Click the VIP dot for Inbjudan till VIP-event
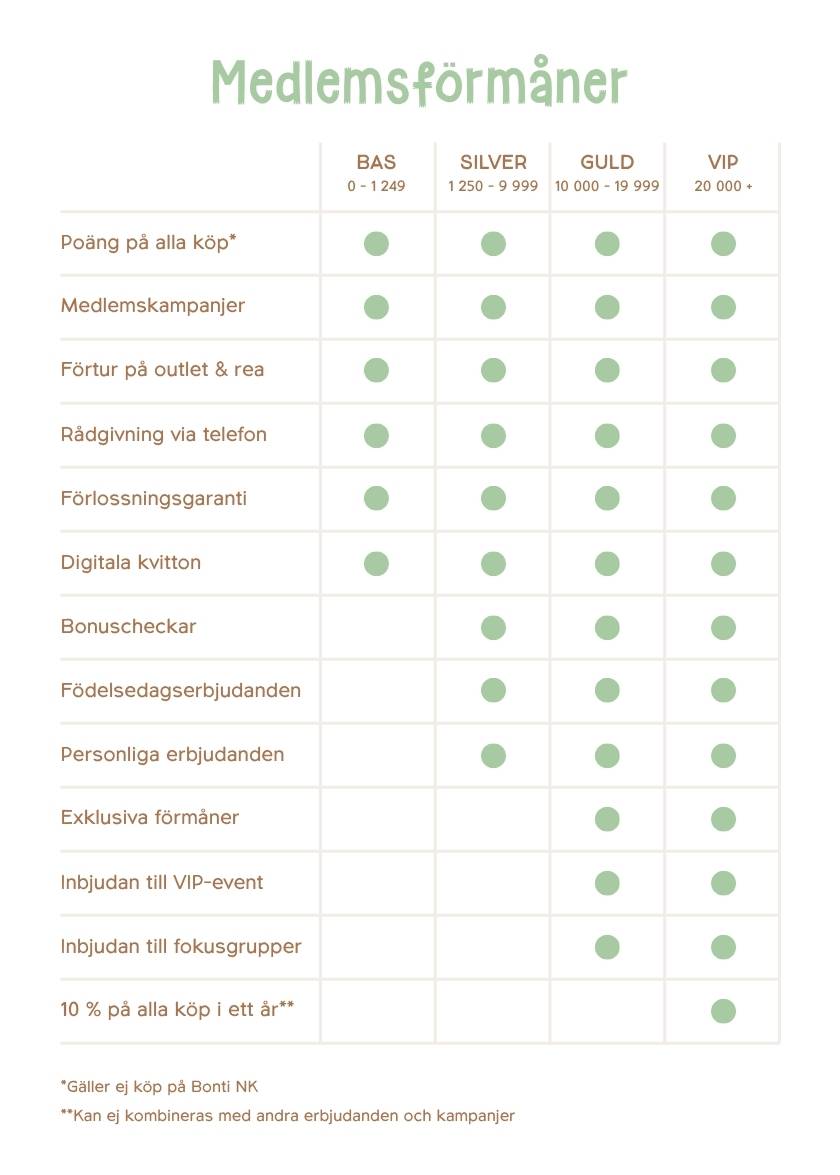The width and height of the screenshot is (840, 1175). (x=723, y=883)
